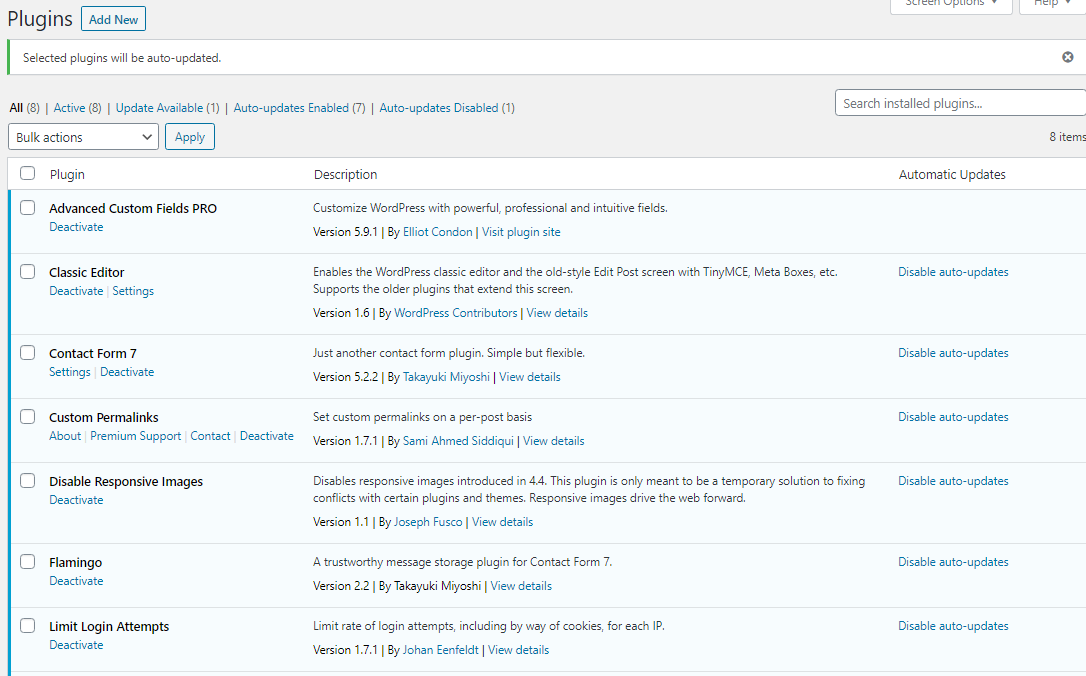View details for Contact Form 7

tap(530, 377)
